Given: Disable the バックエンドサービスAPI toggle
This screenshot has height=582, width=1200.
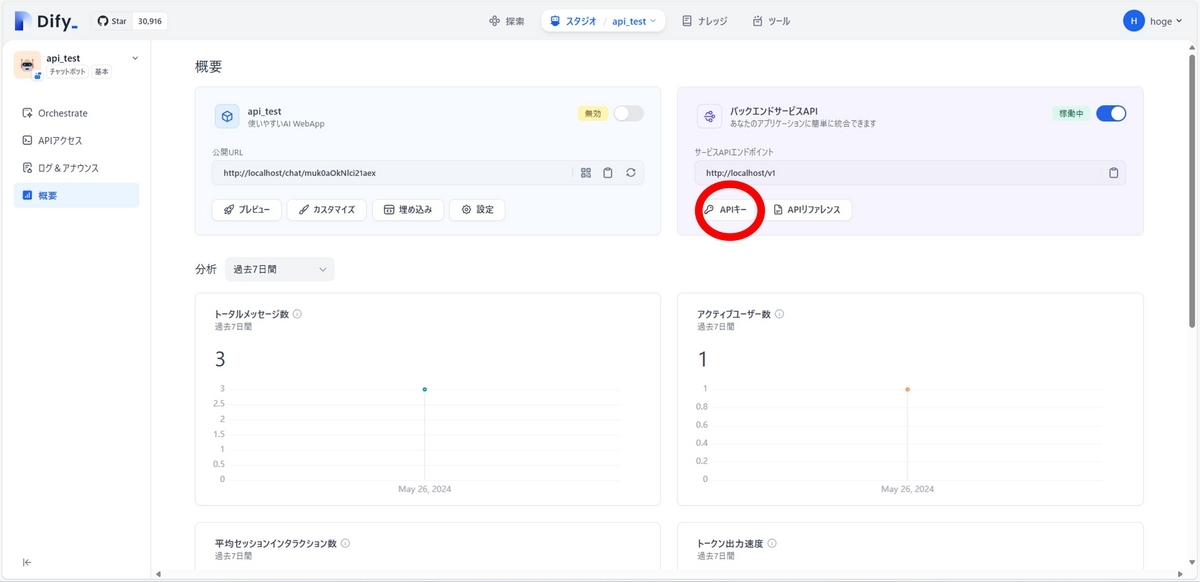Looking at the screenshot, I should 1110,114.
